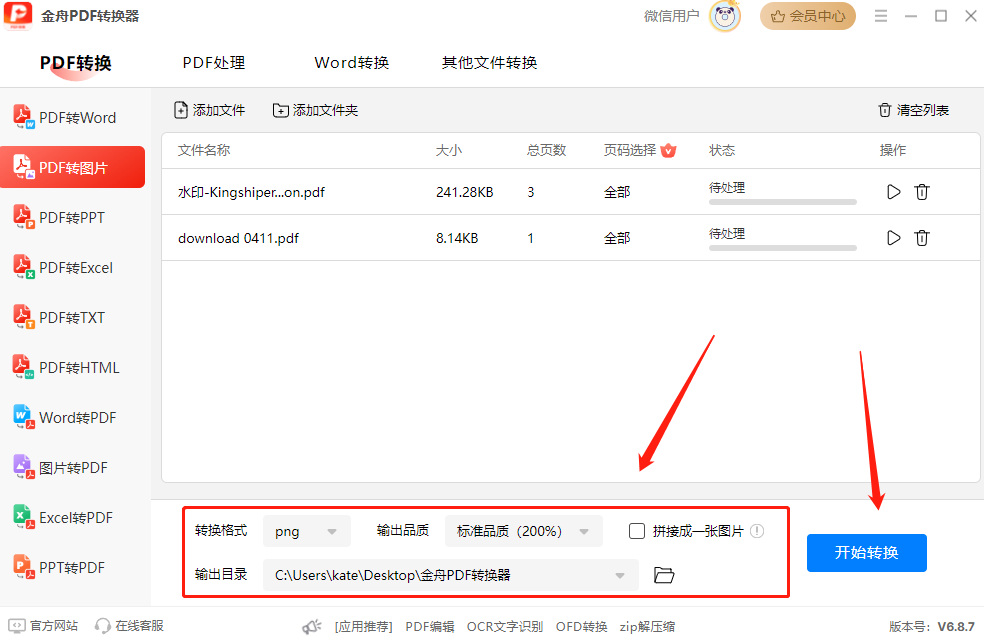Click the info icon beside 拼接成一张图片
Image resolution: width=984 pixels, height=643 pixels.
[x=757, y=531]
